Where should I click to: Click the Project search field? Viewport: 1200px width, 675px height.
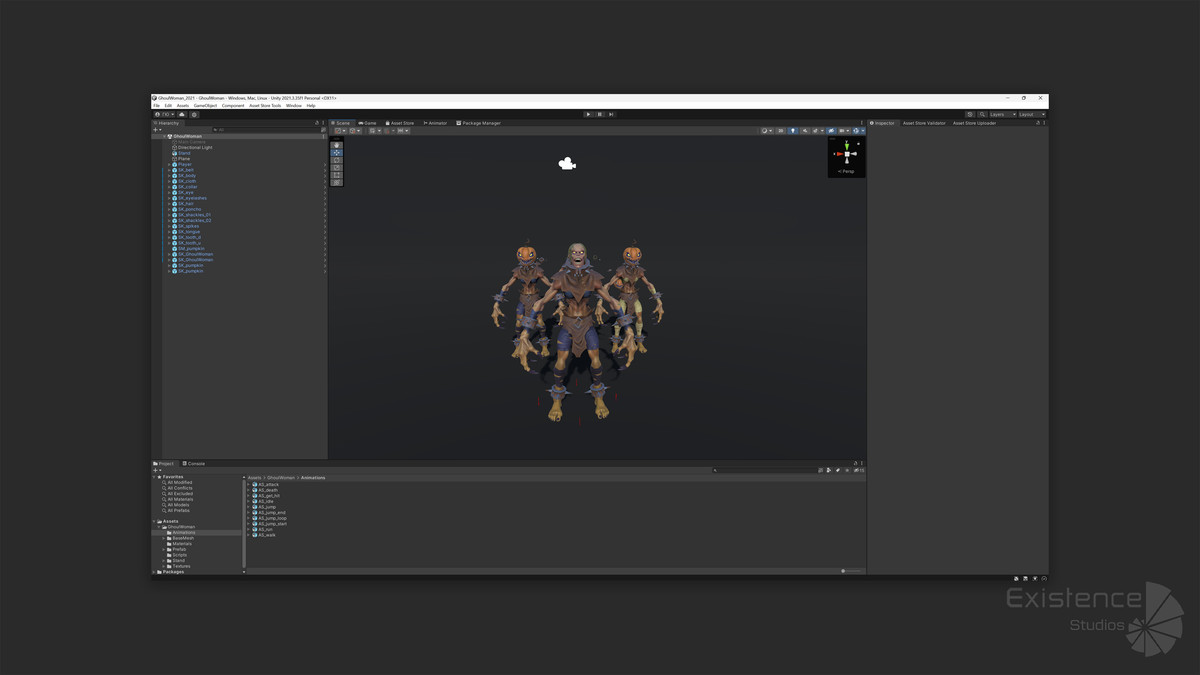pos(763,470)
